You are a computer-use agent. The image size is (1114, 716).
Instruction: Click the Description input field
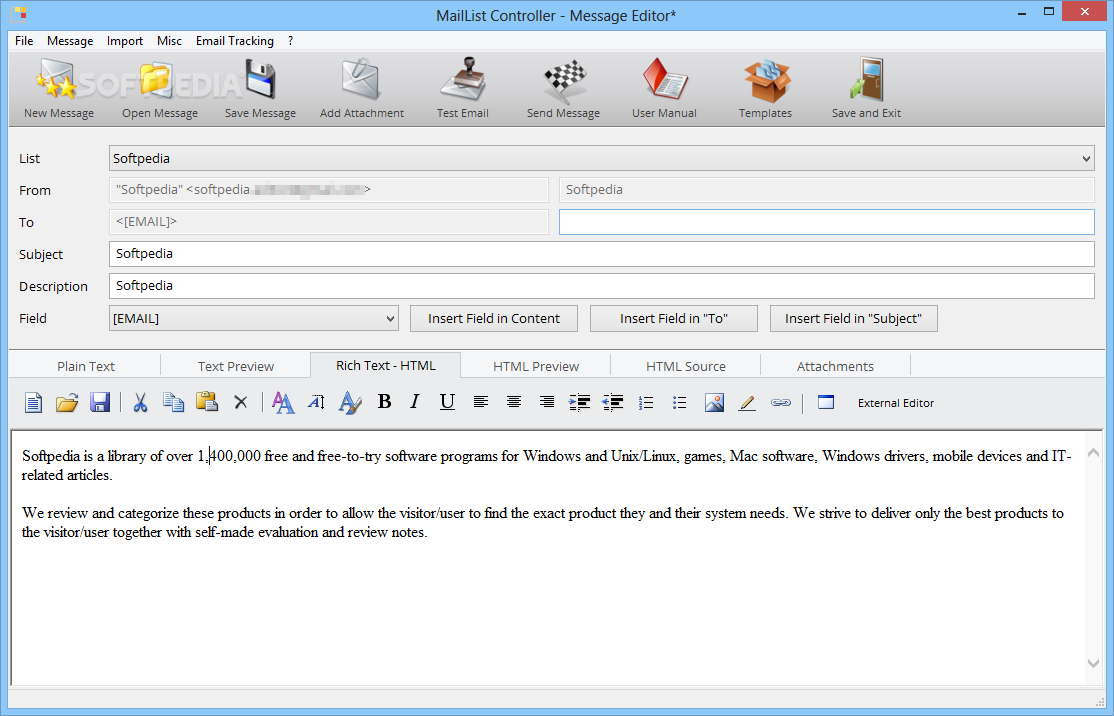pyautogui.click(x=602, y=286)
